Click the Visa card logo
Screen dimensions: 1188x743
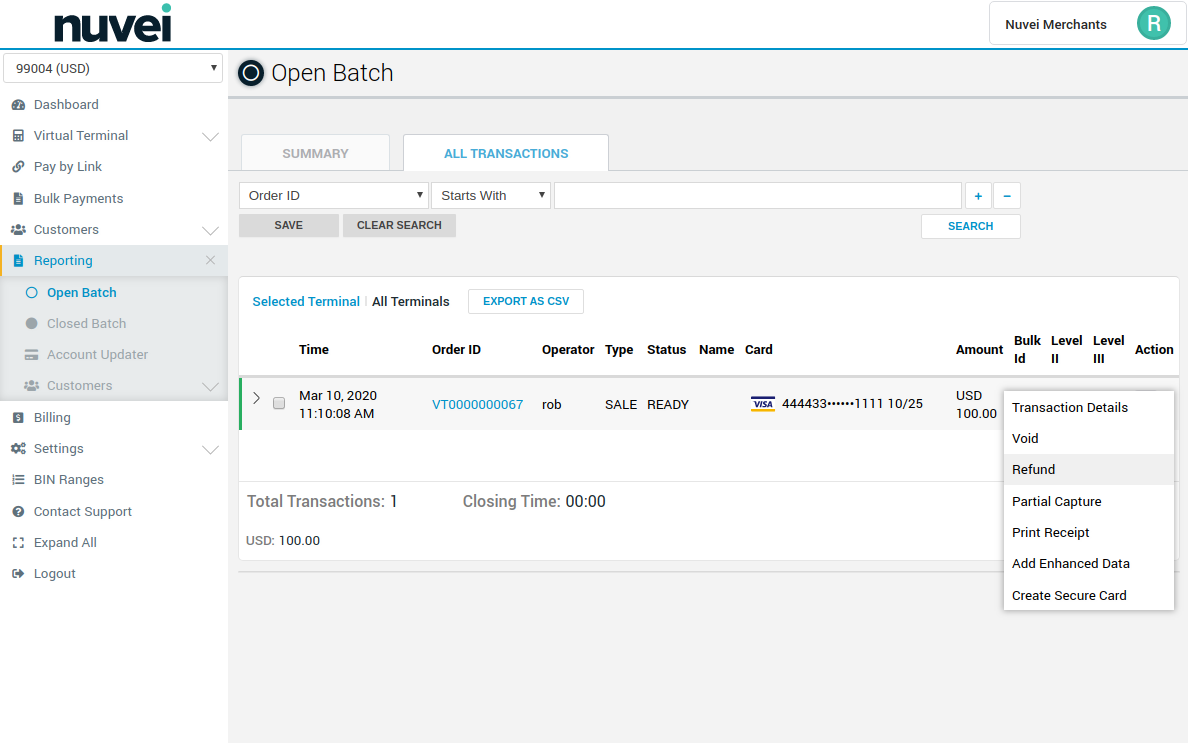762,404
